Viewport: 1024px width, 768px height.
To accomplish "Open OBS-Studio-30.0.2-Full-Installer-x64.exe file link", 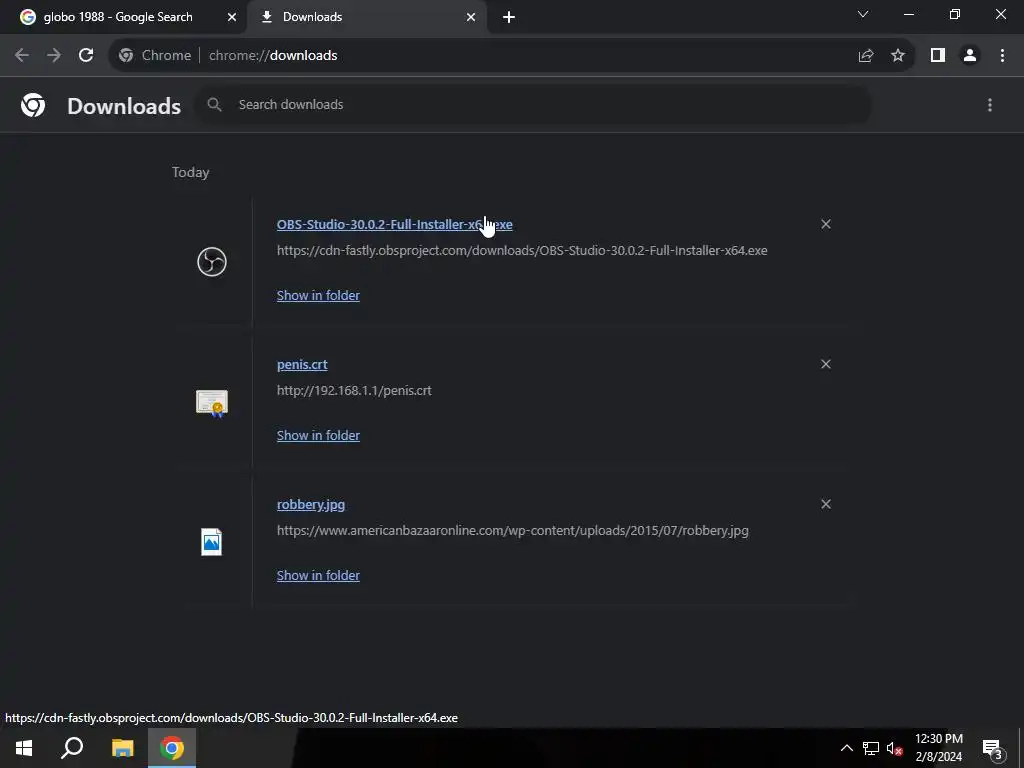I will pyautogui.click(x=394, y=225).
